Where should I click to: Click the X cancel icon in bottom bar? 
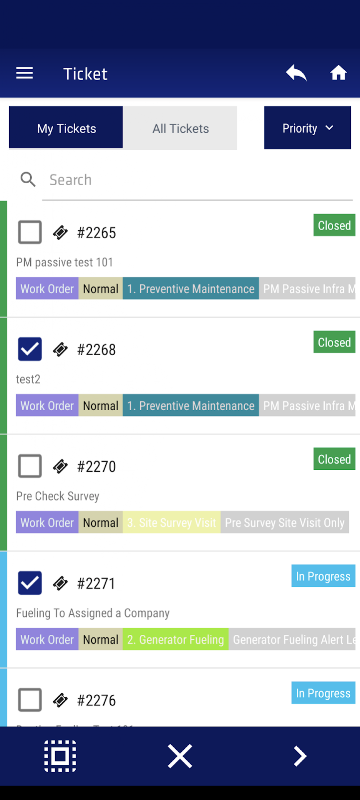pos(180,756)
